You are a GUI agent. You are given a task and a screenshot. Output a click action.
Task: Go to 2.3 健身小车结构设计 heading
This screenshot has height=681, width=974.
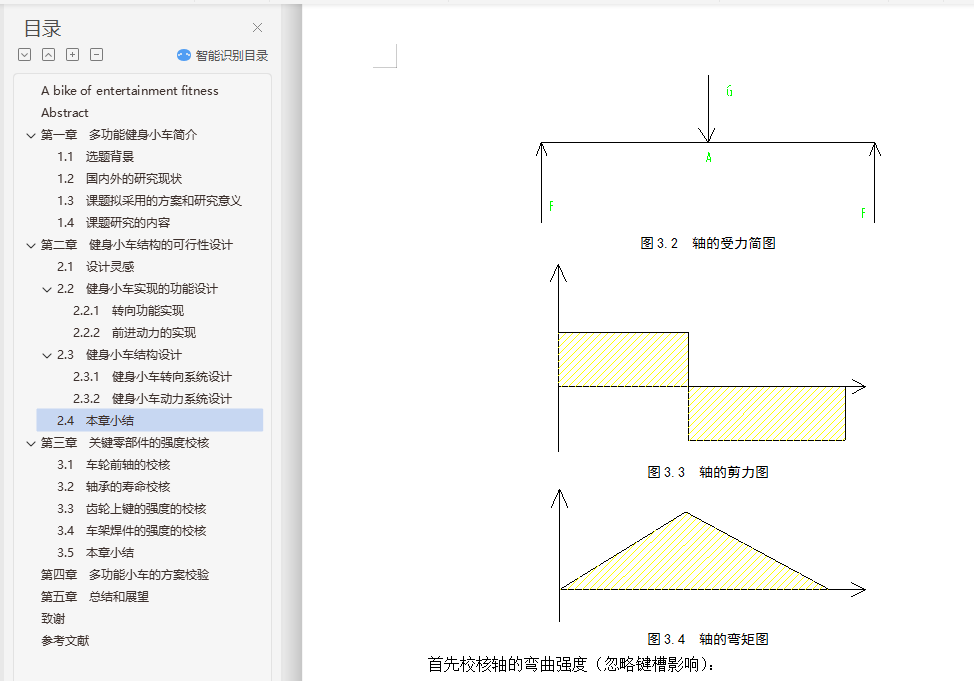pyautogui.click(x=119, y=355)
